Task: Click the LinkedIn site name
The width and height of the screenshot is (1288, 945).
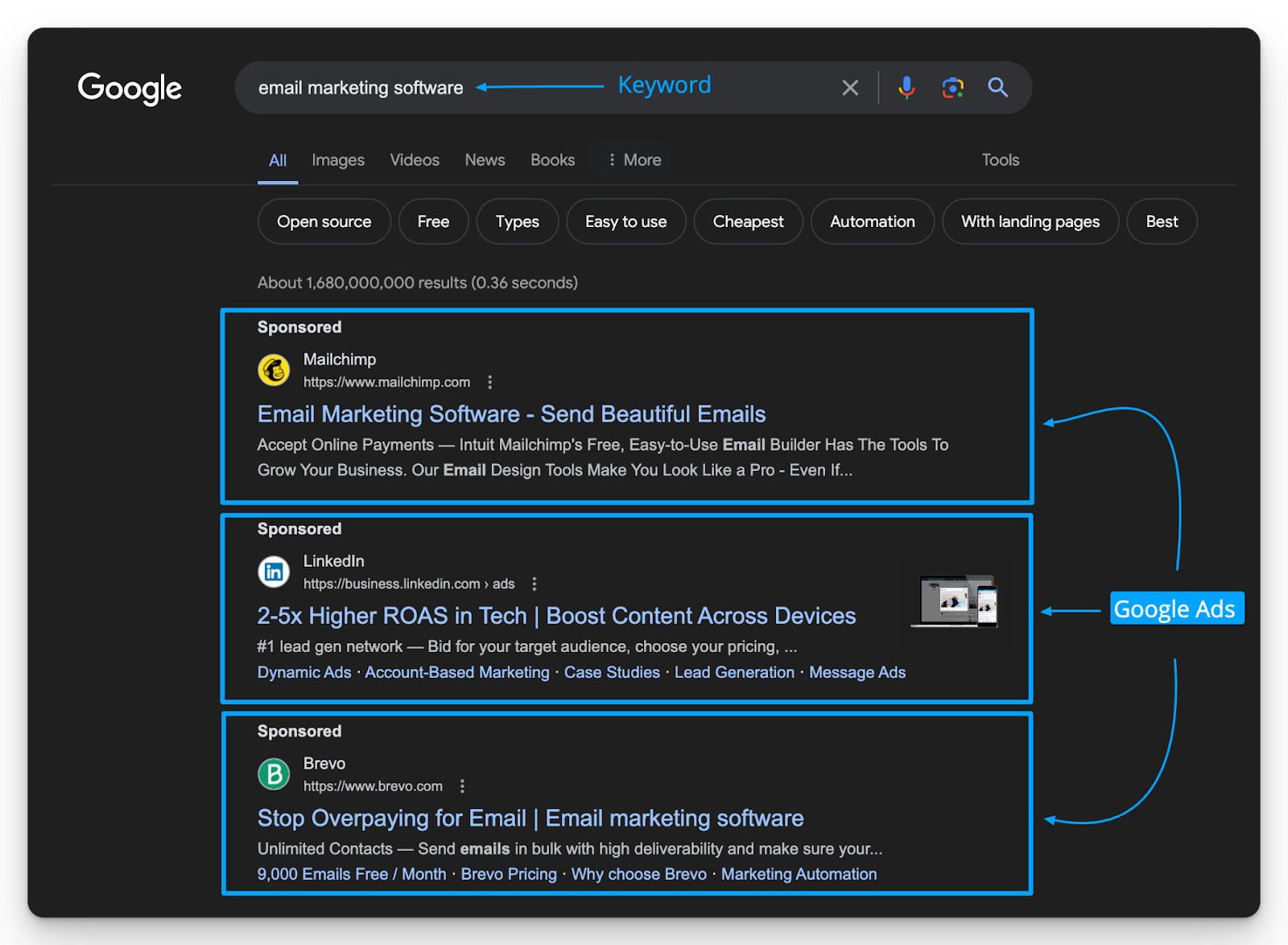Action: pos(333,561)
